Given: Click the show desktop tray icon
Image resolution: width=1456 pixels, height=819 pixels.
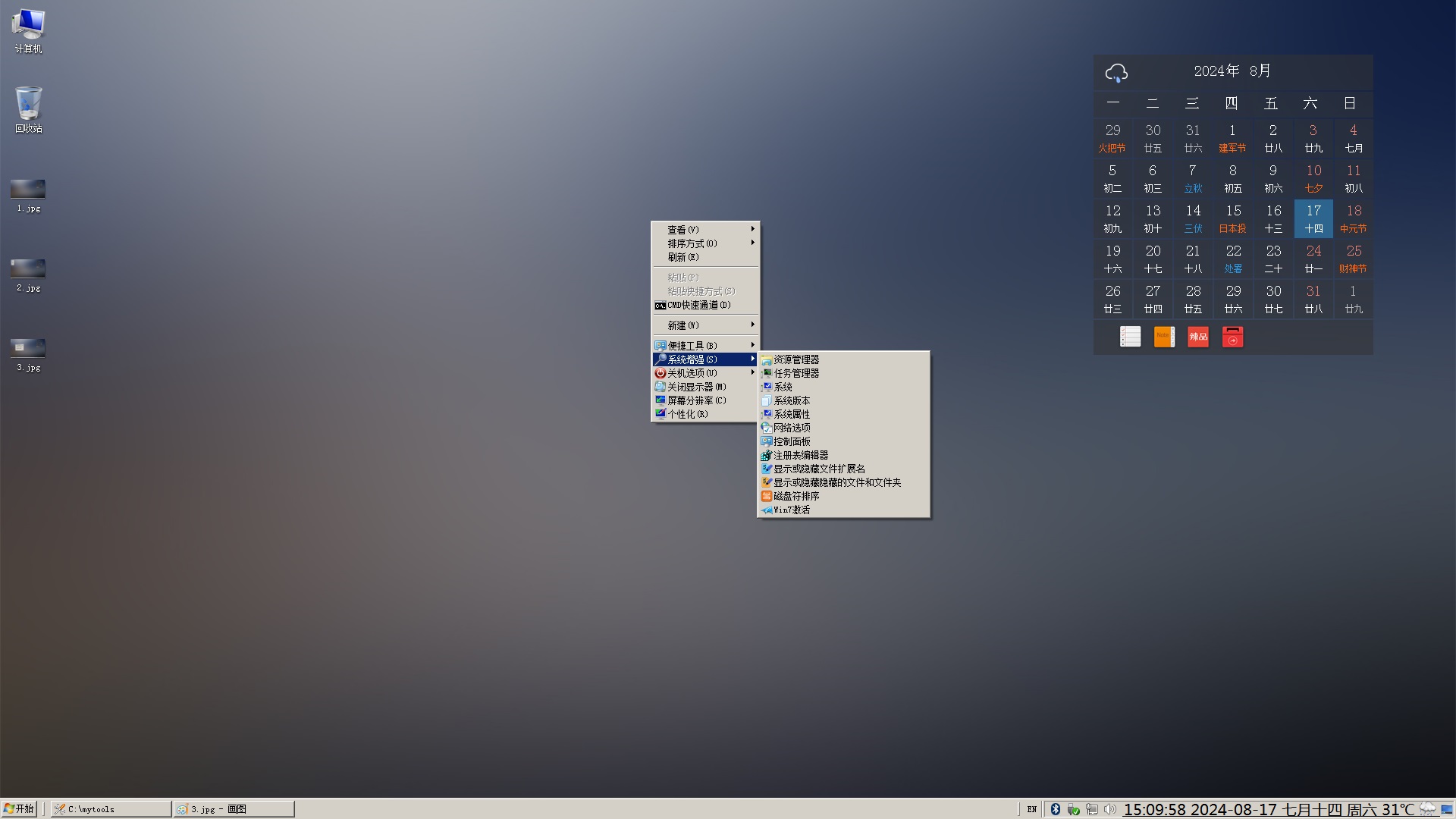Looking at the screenshot, I should (1447, 809).
